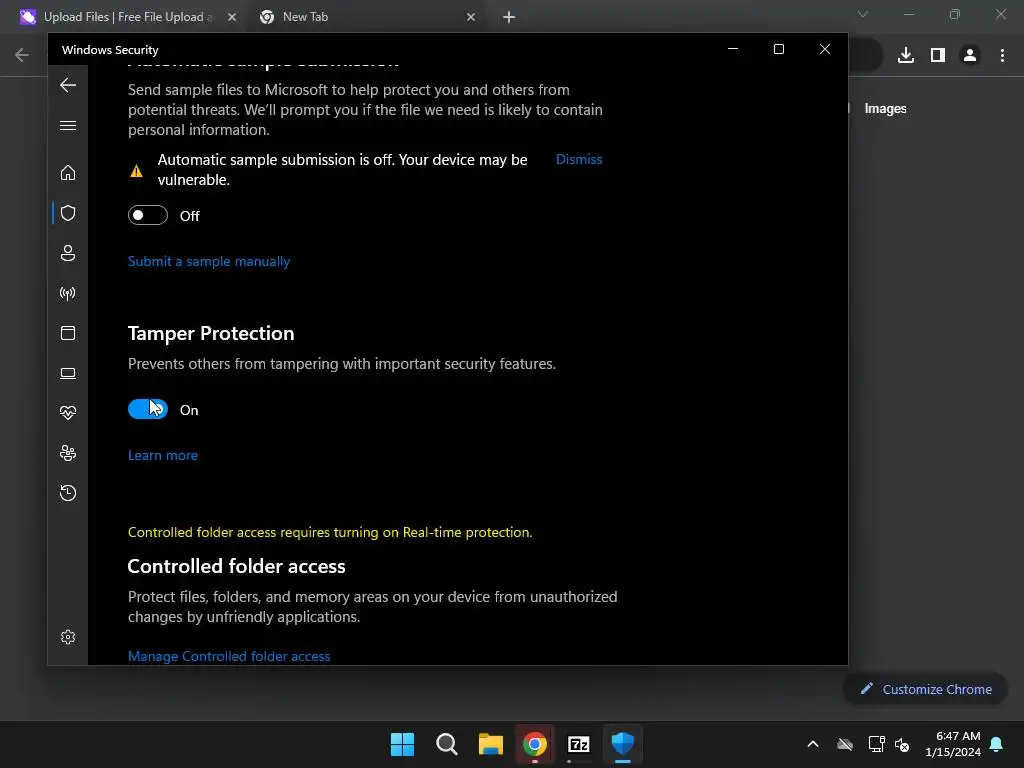
Task: Open App & browser control icon
Action: [x=68, y=333]
